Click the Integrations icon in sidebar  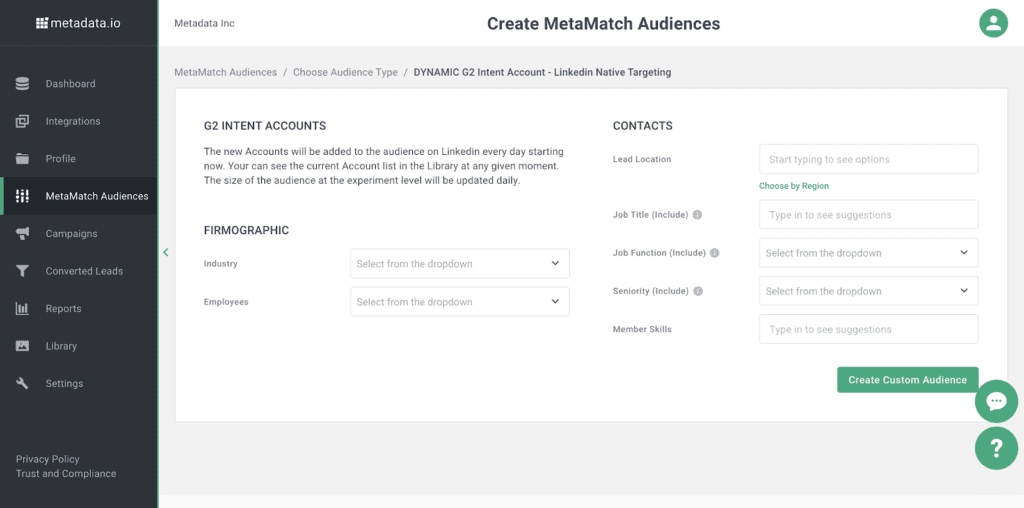tap(22, 121)
